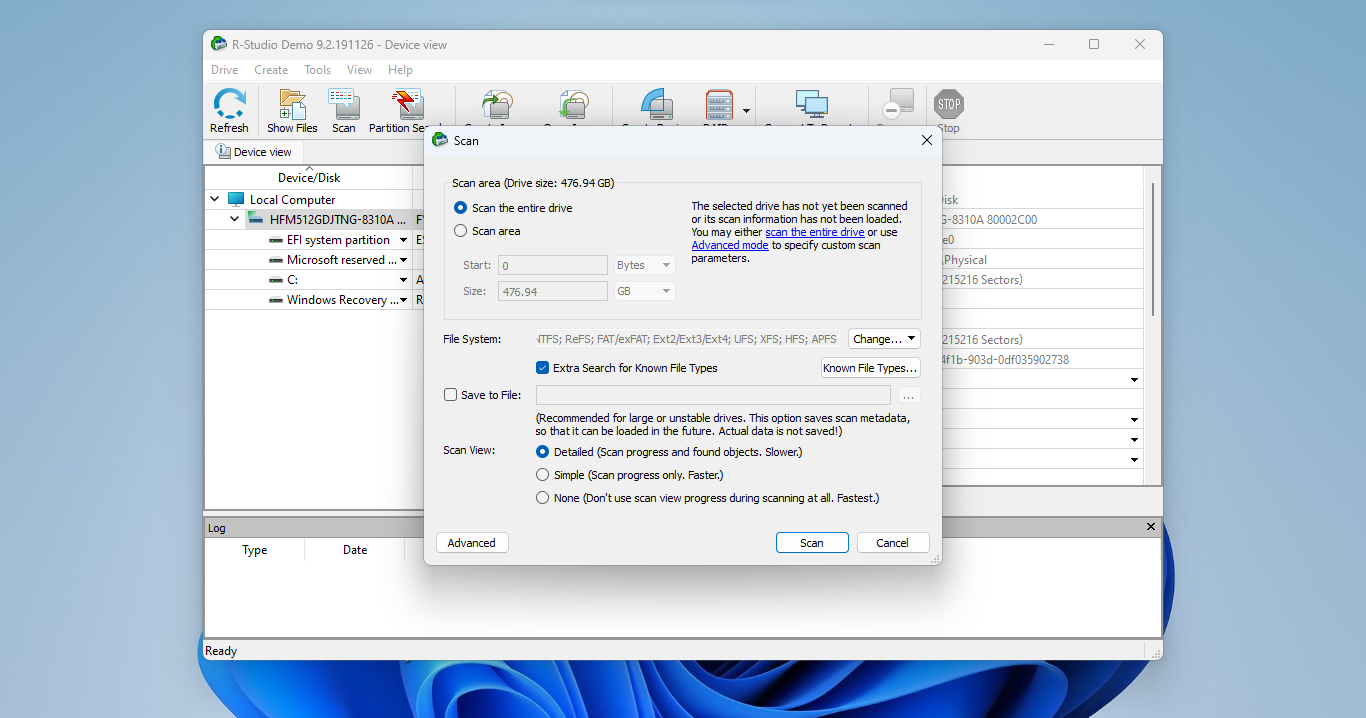This screenshot has width=1366, height=718.
Task: Switch to the Device view tab
Action: click(254, 152)
